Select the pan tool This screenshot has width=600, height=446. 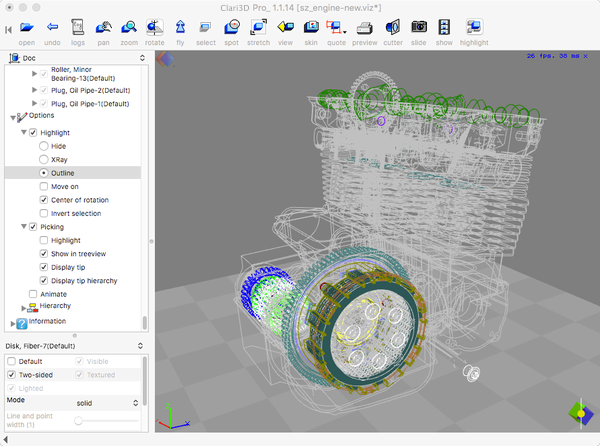click(103, 27)
